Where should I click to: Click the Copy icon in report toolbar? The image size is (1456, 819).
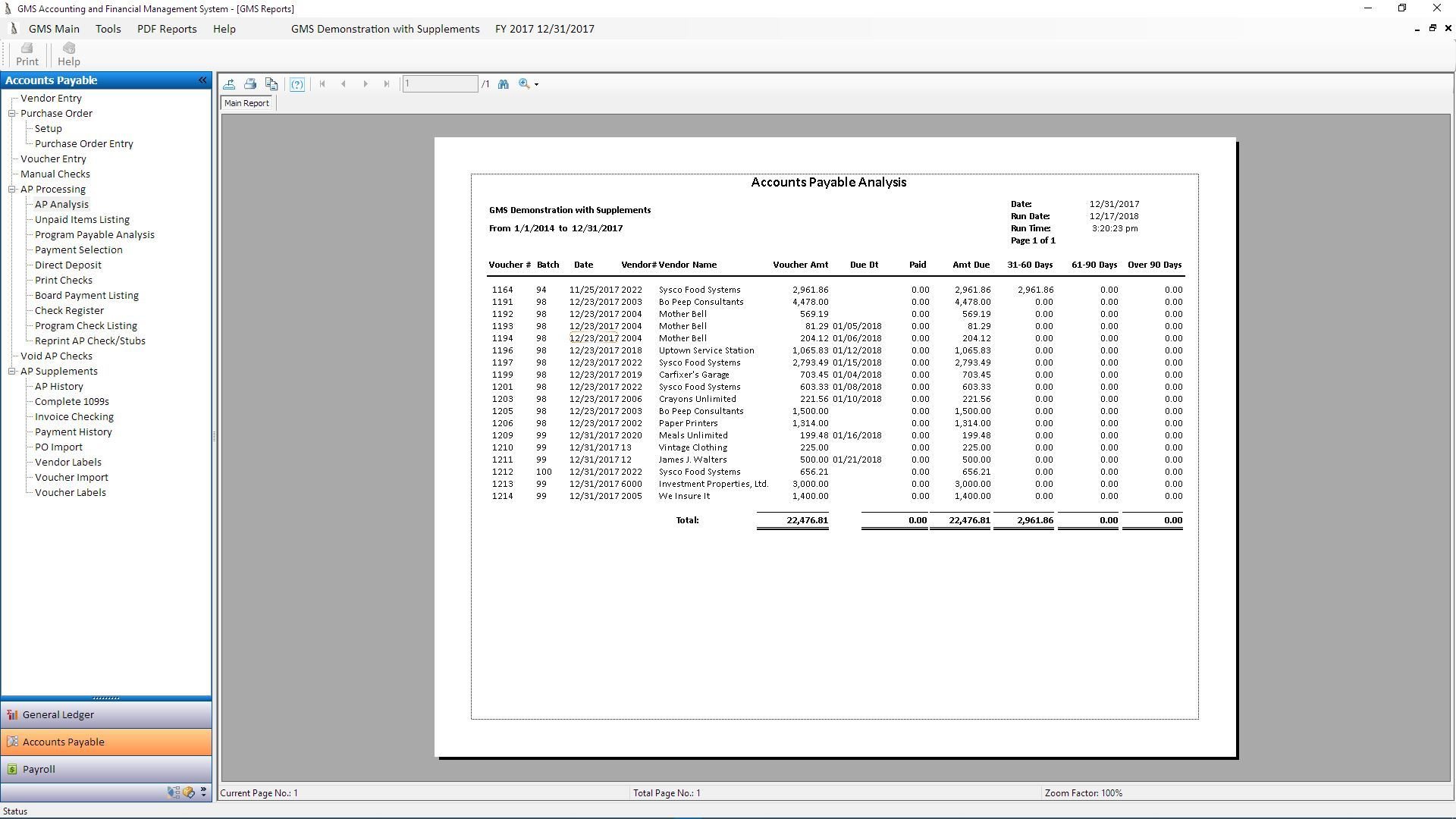(x=271, y=84)
